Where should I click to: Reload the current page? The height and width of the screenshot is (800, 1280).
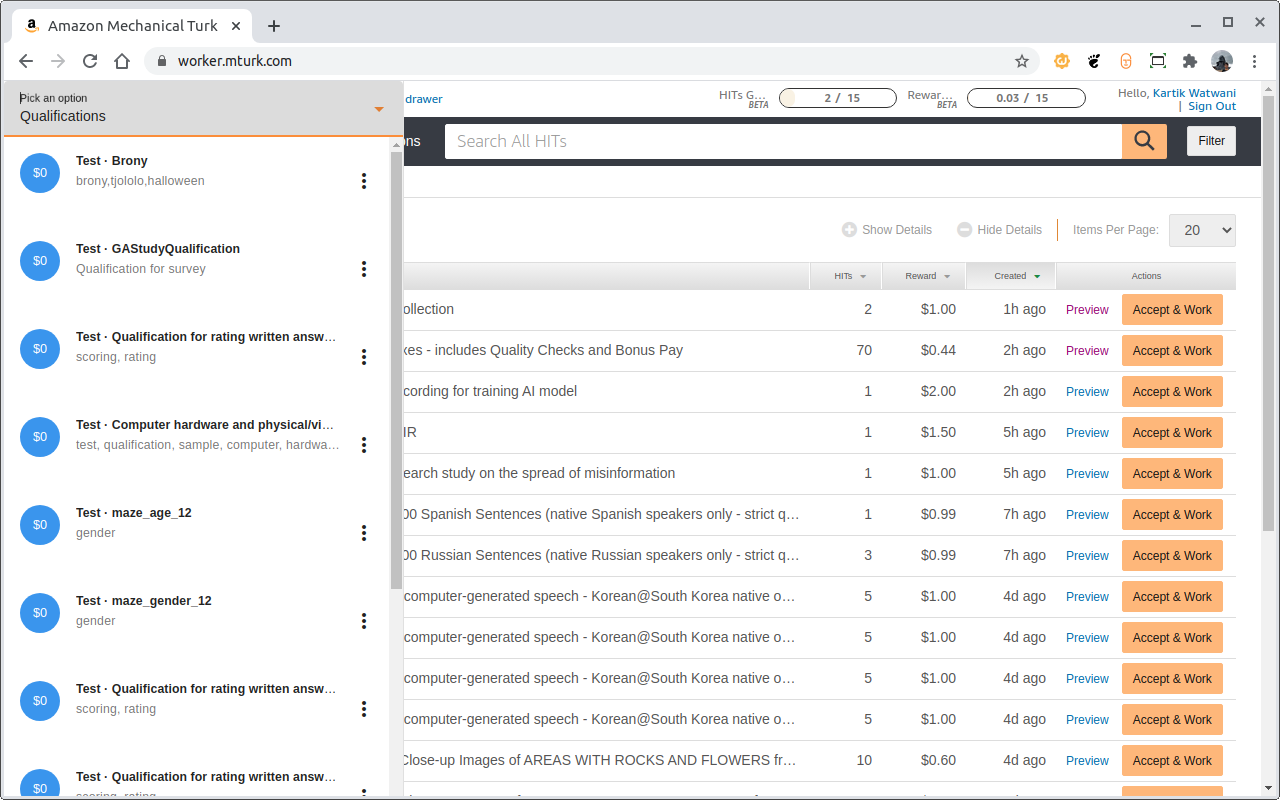[x=90, y=61]
